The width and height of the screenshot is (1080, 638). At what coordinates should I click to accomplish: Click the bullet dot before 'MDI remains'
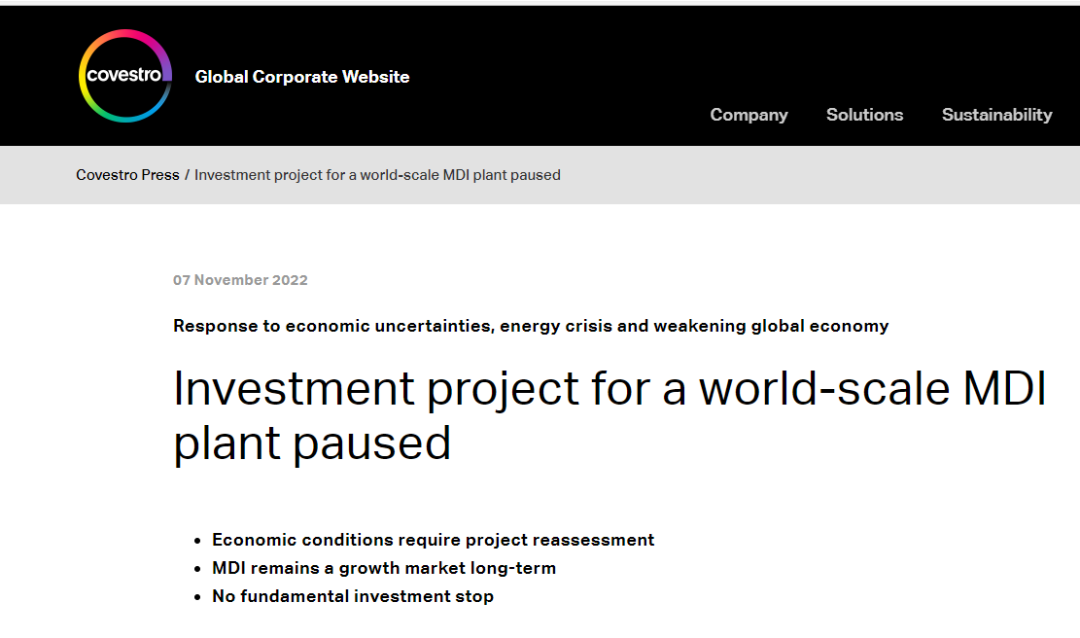pyautogui.click(x=197, y=569)
